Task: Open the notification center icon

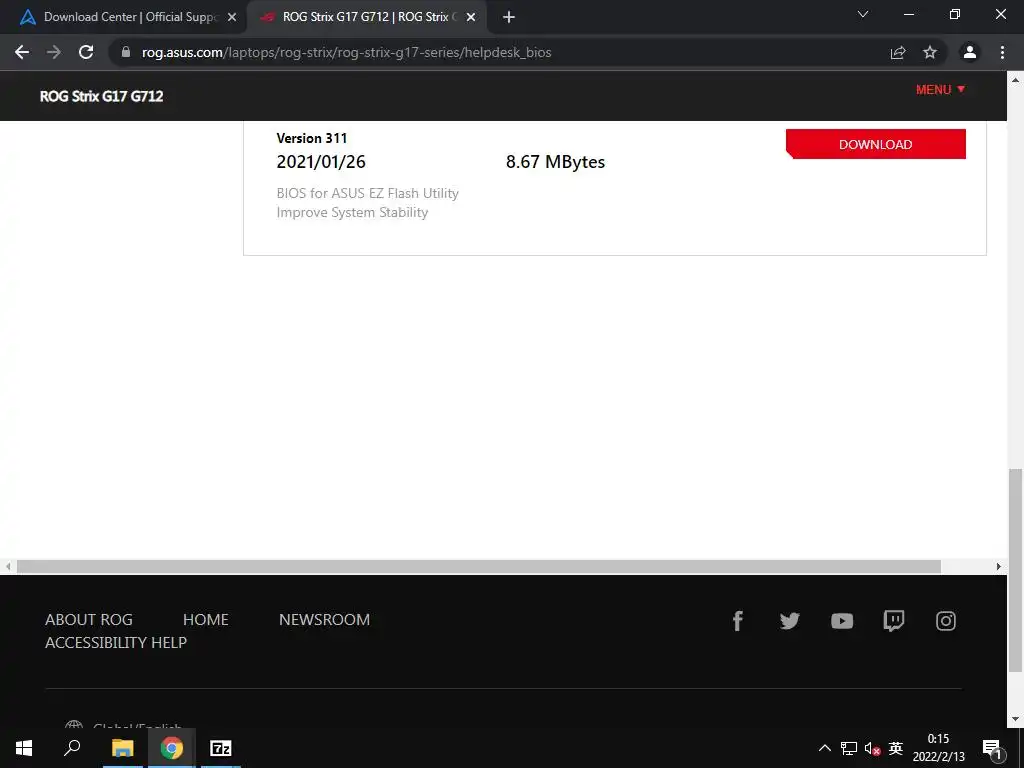Action: (991, 748)
